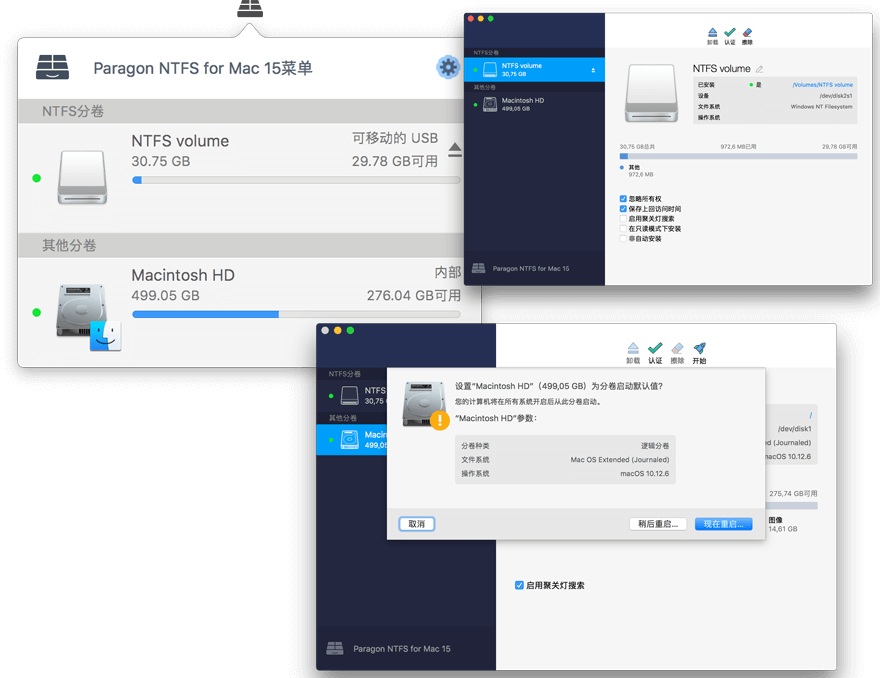The width and height of the screenshot is (880, 678).
Task: Click the 开始 (start) rocket icon in dialog toolbar
Action: point(699,350)
